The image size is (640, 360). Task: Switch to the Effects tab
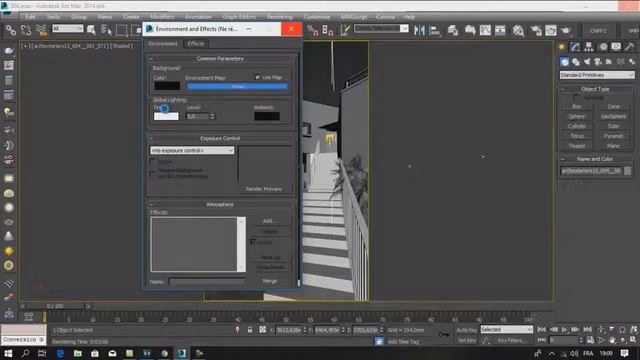[196, 44]
